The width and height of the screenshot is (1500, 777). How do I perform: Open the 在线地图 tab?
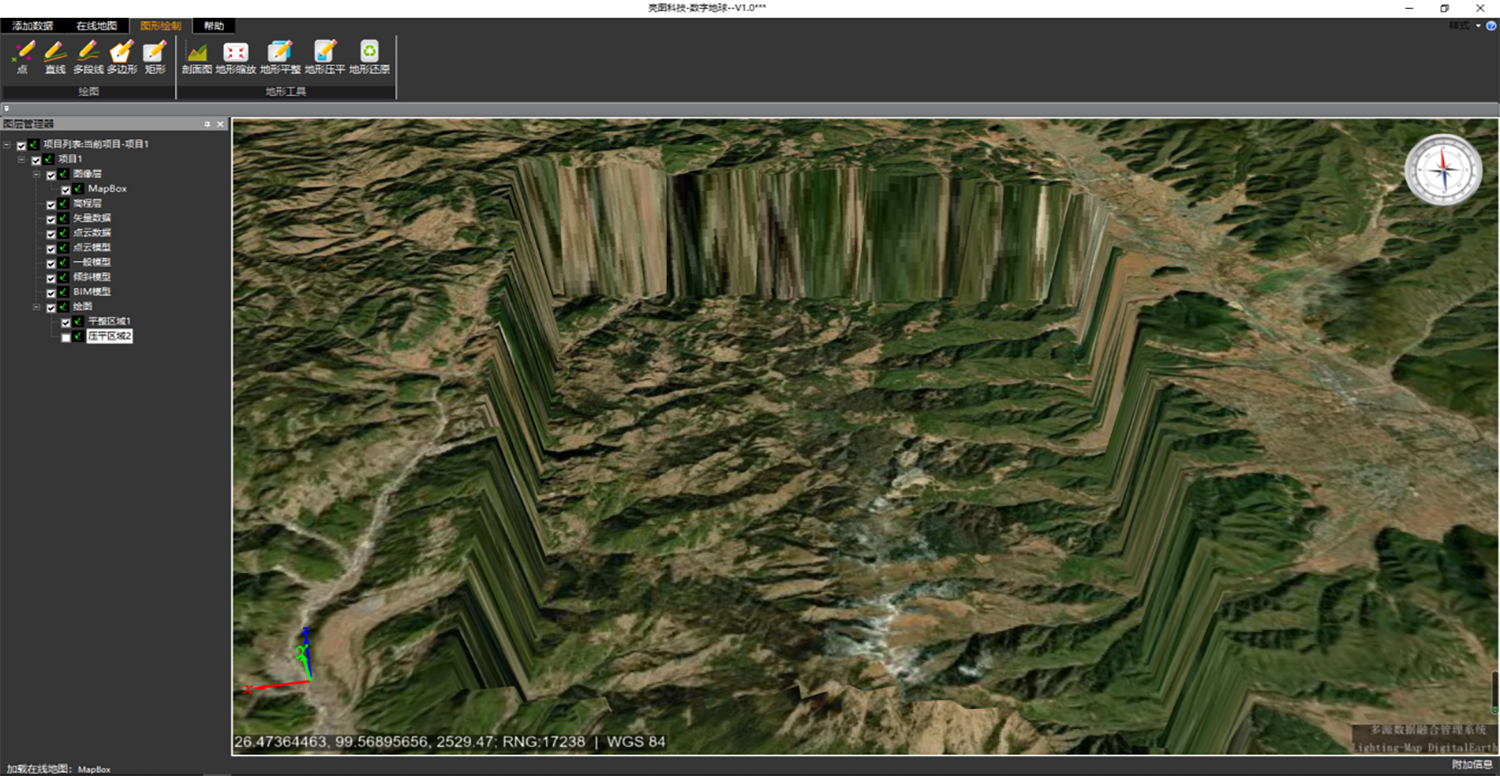pos(97,26)
